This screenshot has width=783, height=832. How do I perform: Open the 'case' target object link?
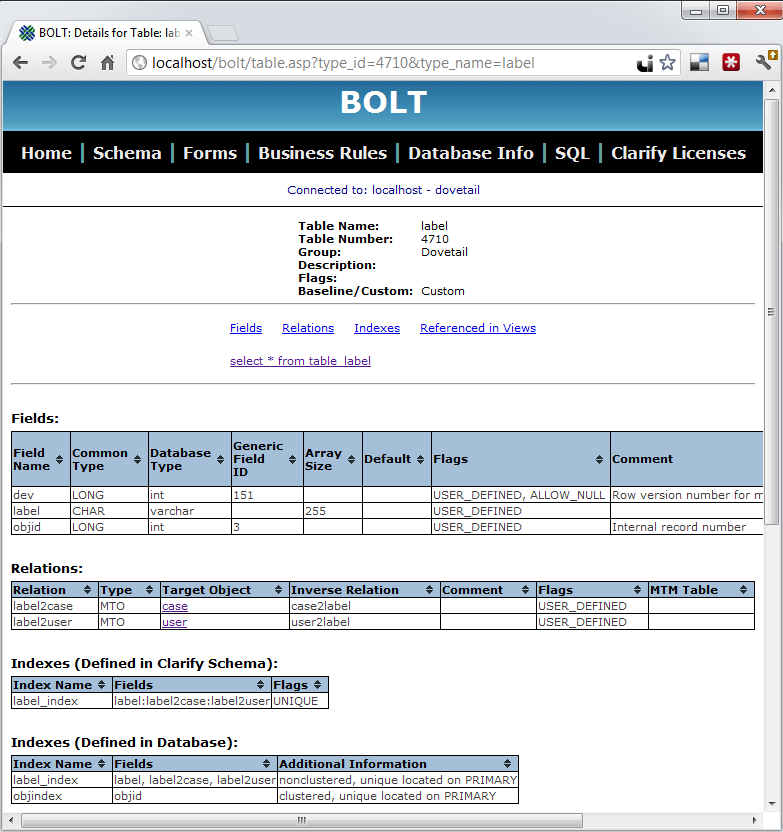point(175,606)
